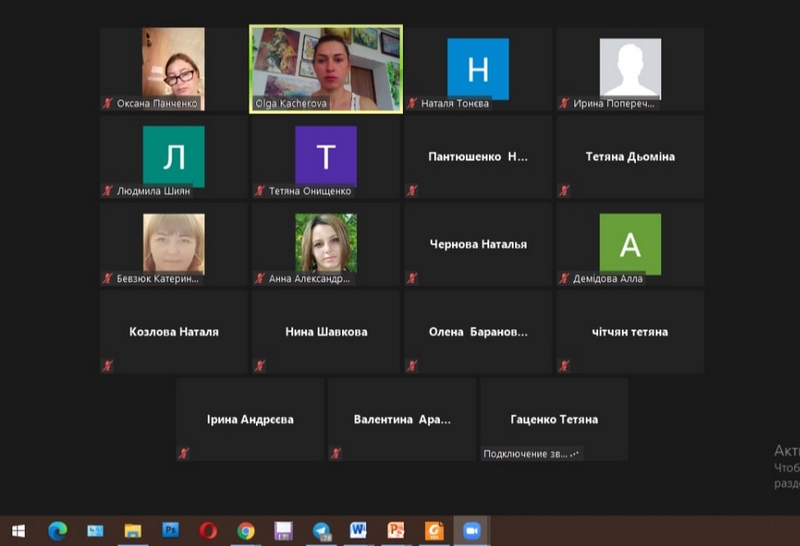The image size is (800, 546).
Task: Open the Windows Start menu
Action: (18, 530)
